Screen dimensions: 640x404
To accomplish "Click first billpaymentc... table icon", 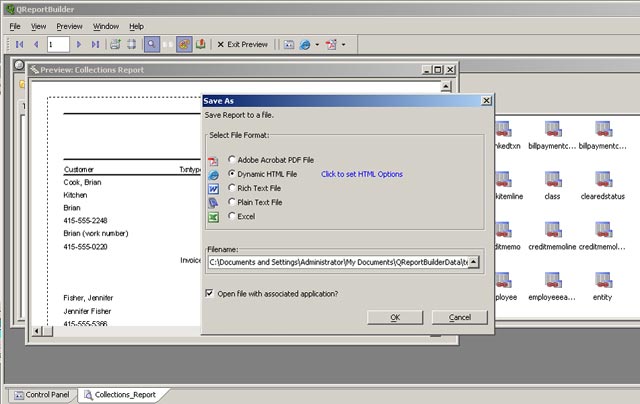I will (x=552, y=129).
